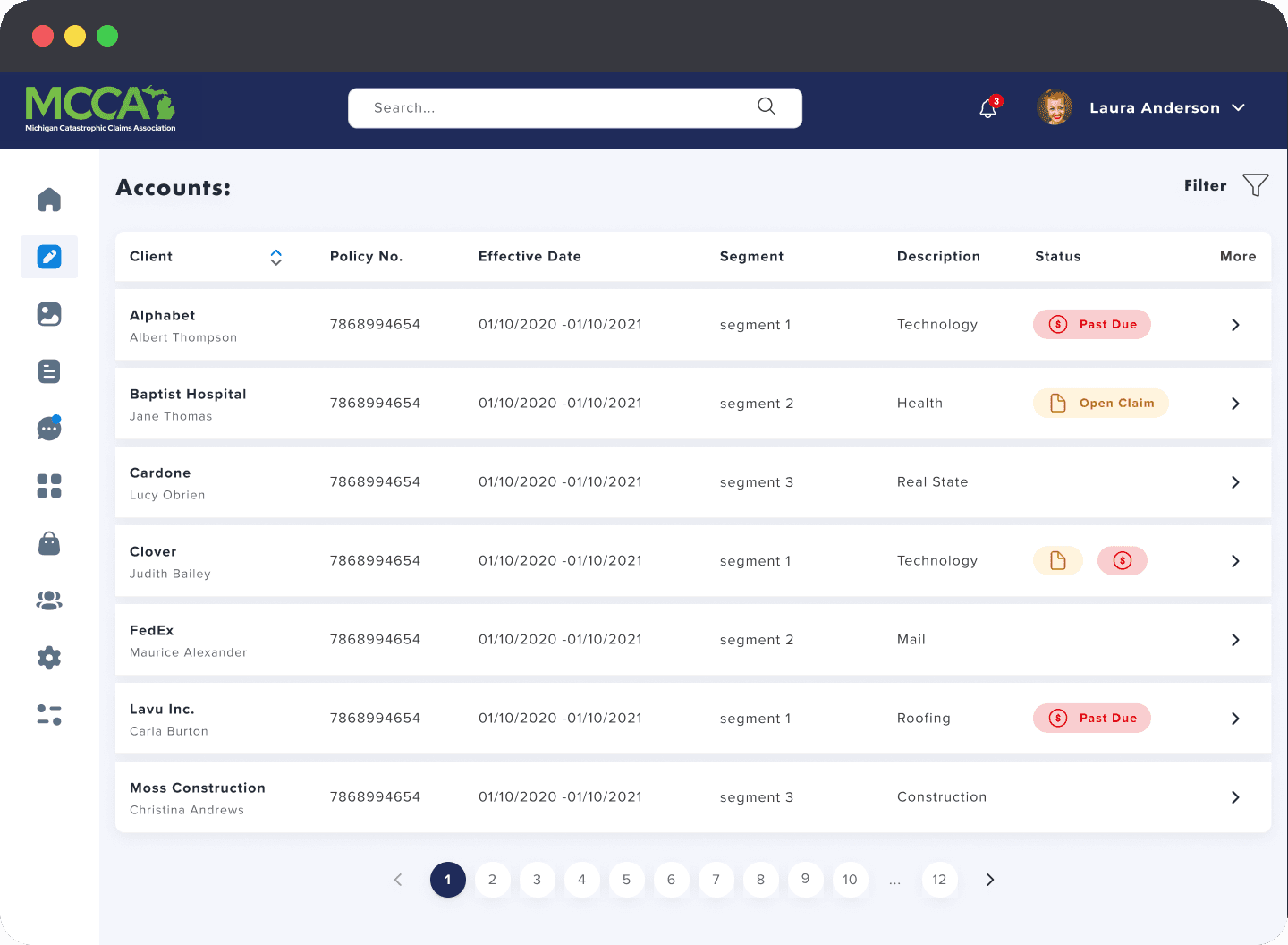Open the shopping bag sidebar icon
The image size is (1288, 945).
pyautogui.click(x=49, y=543)
